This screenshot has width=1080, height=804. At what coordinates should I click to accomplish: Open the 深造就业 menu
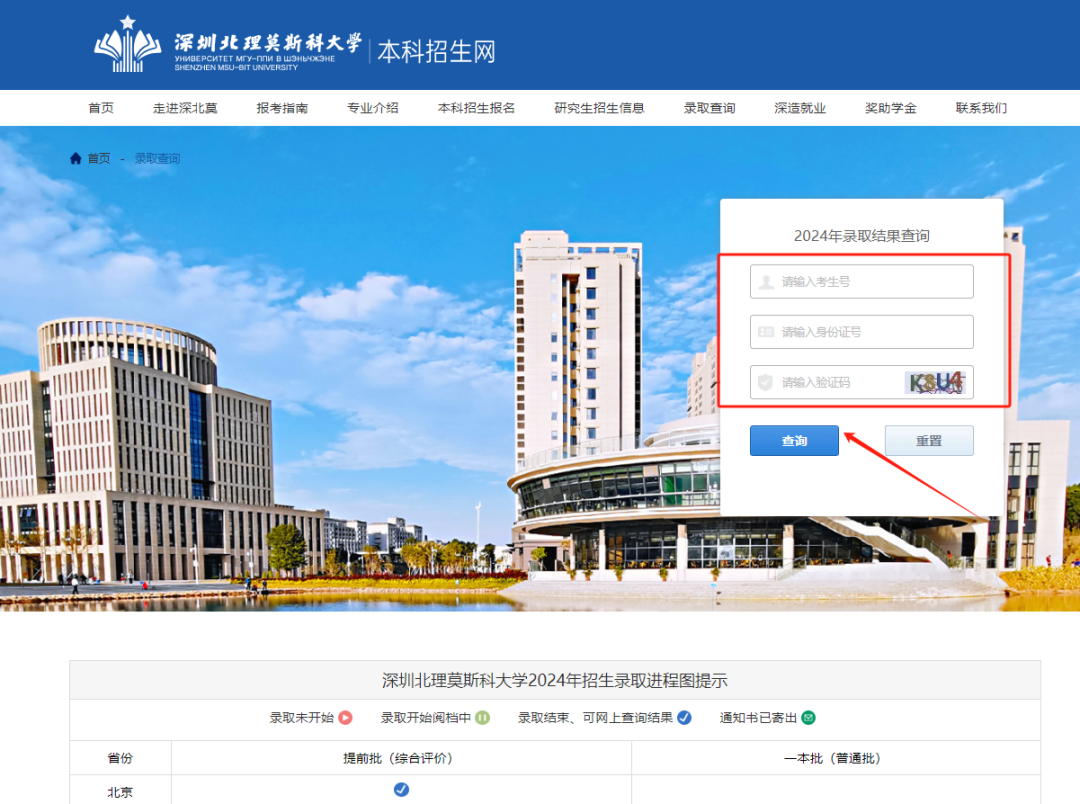(x=800, y=108)
